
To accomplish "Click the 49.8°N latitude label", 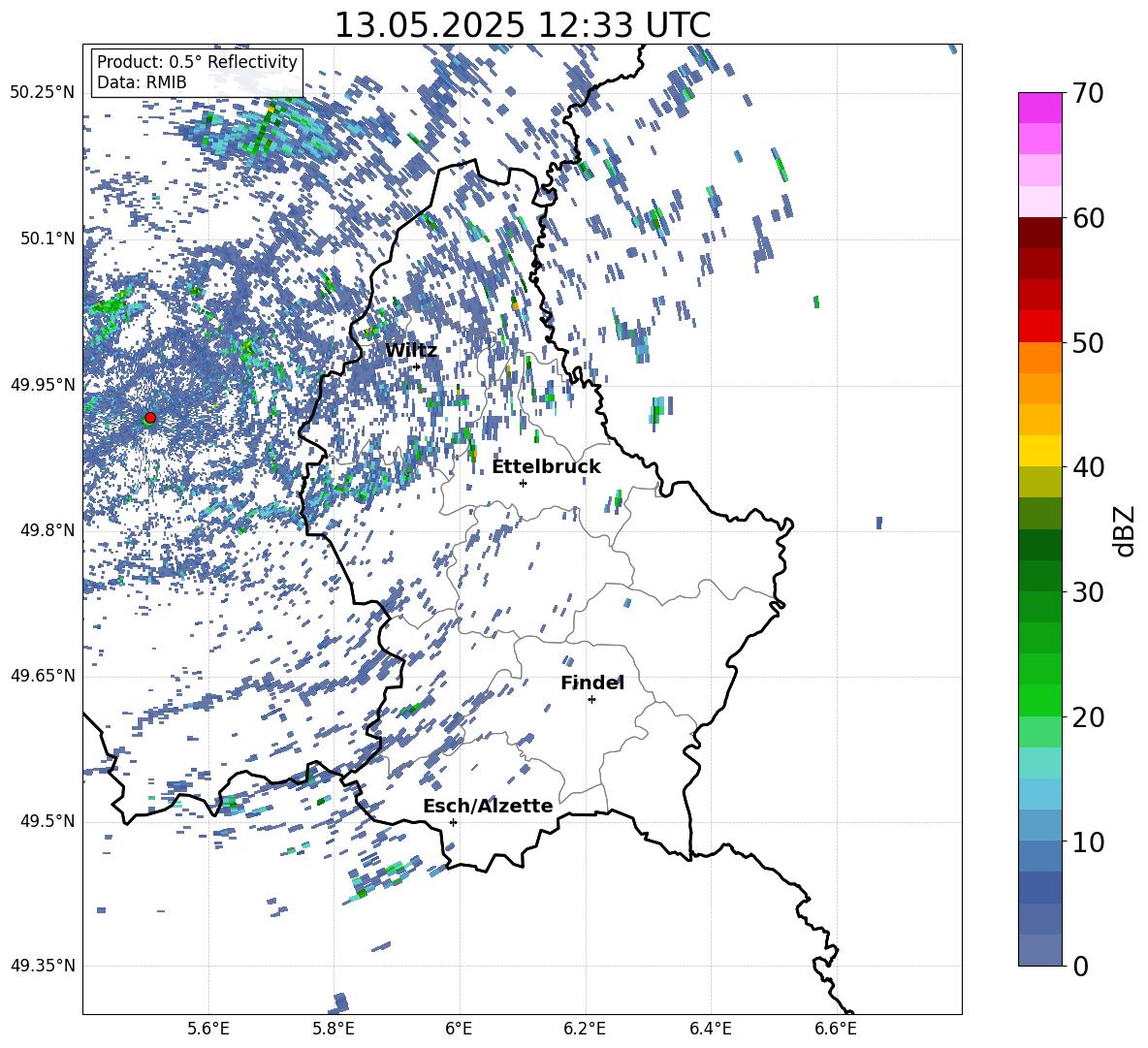I will click(x=48, y=530).
